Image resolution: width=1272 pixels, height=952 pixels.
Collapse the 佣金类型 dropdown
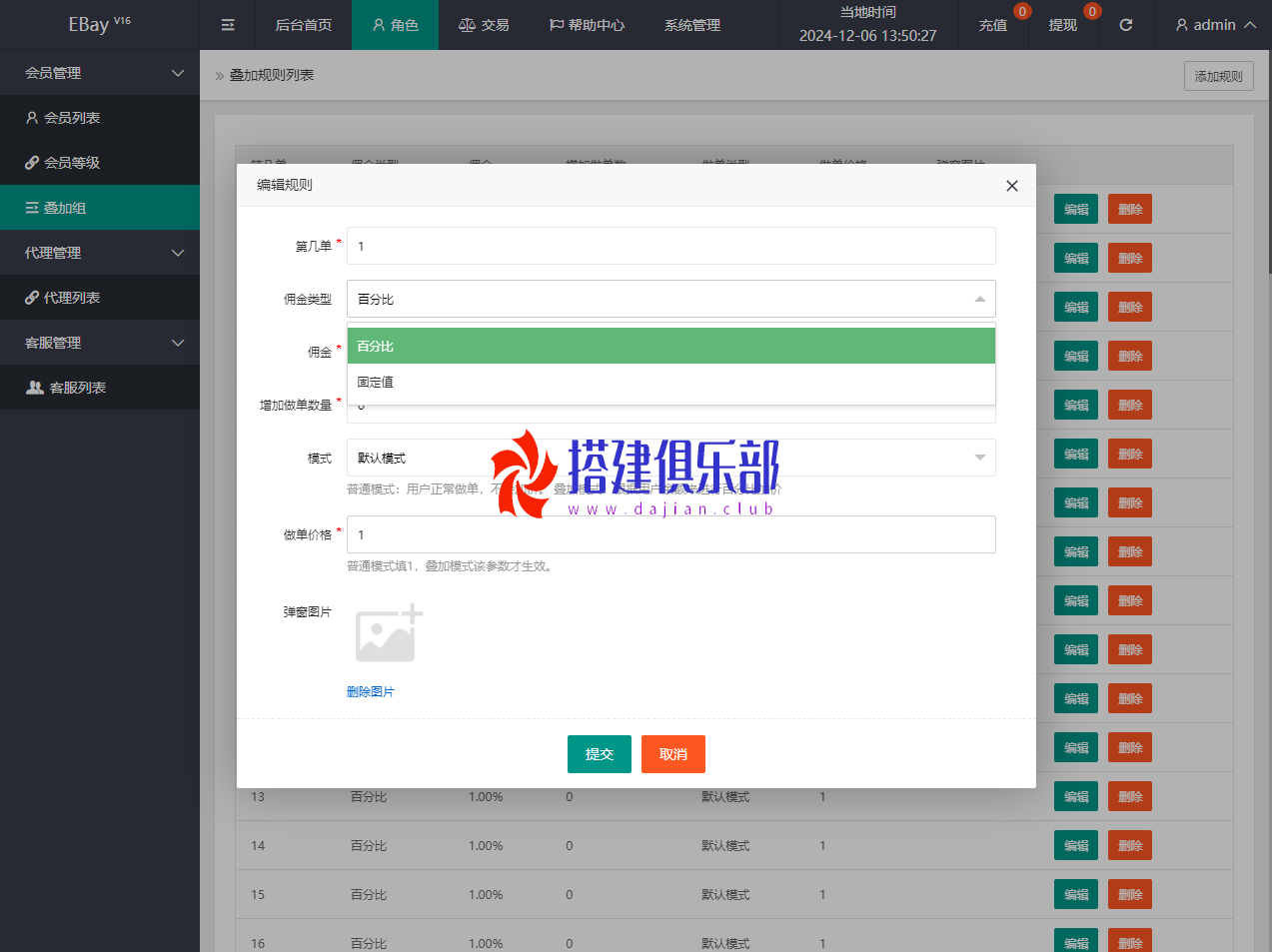(671, 299)
